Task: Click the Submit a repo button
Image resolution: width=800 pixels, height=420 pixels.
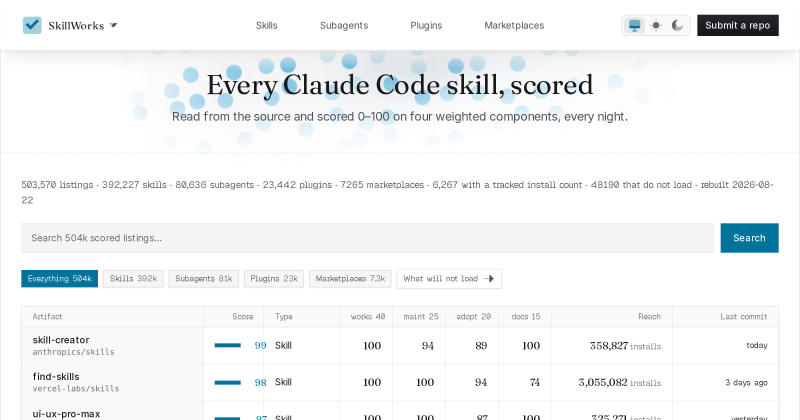Action: 738,26
